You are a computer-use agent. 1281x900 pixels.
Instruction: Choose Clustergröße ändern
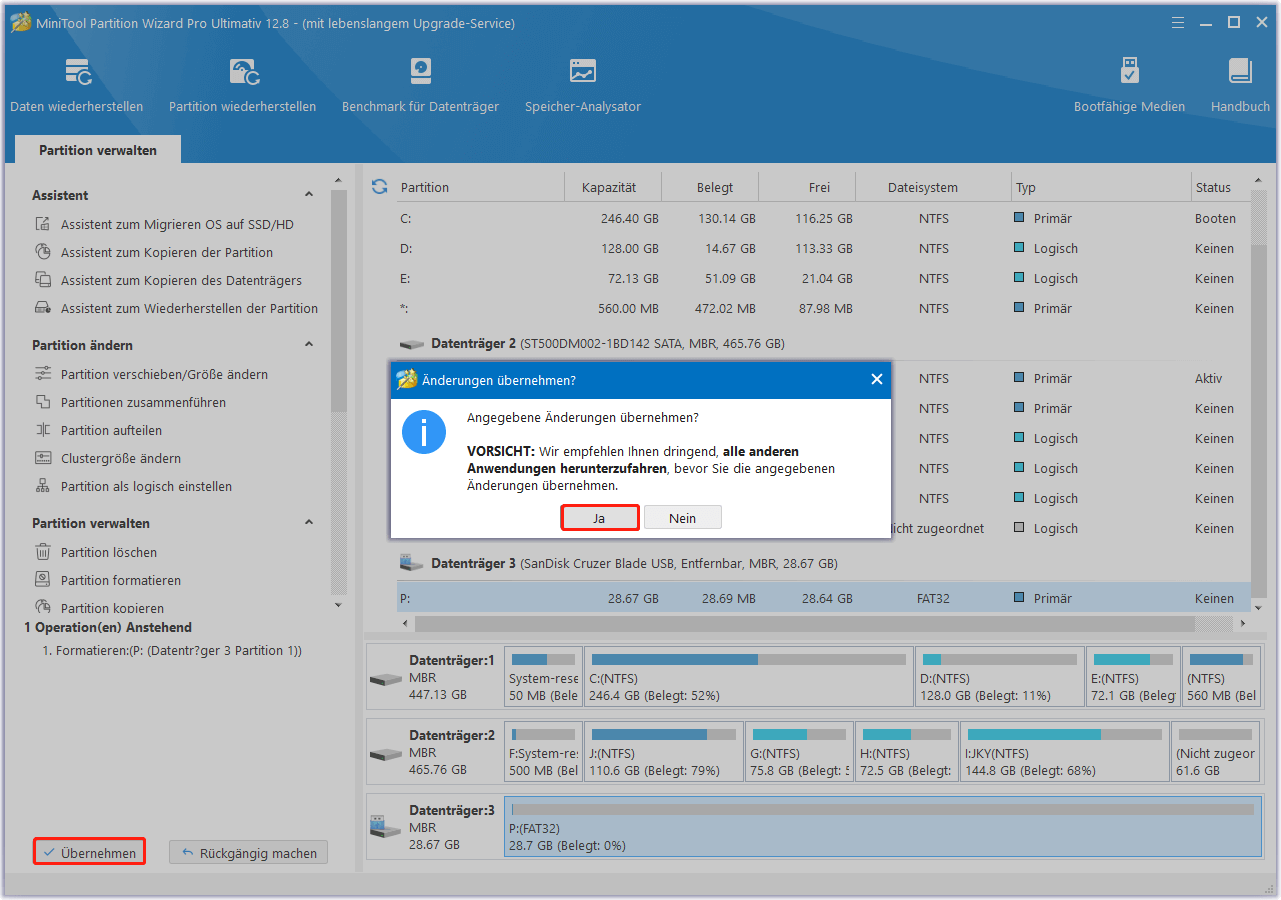[121, 458]
